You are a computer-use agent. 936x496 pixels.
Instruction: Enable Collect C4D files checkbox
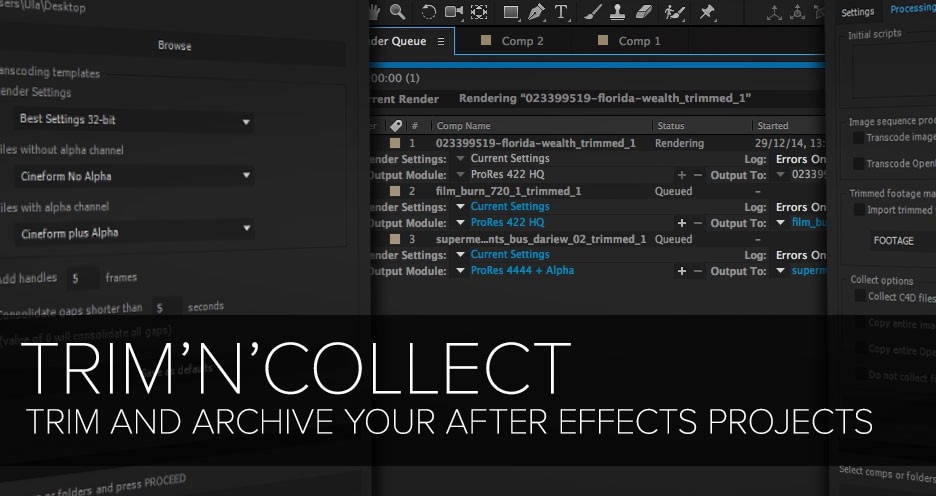click(x=860, y=295)
